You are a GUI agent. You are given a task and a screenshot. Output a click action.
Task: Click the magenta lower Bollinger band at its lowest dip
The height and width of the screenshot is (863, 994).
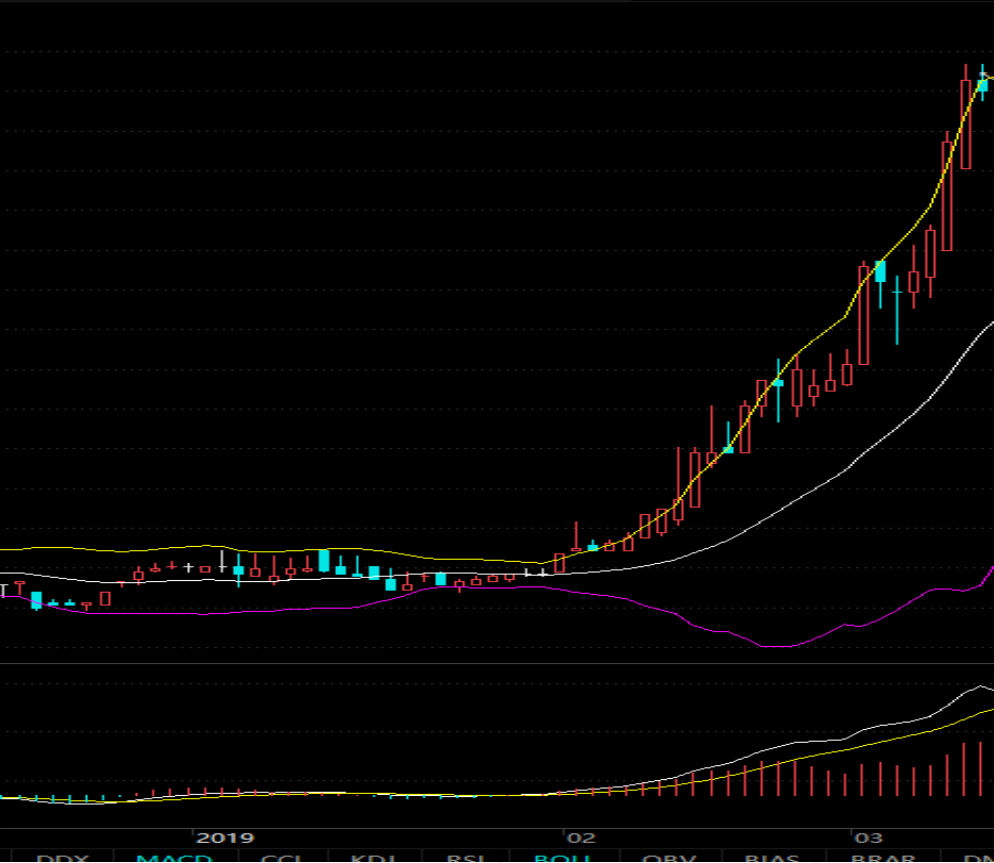click(777, 646)
